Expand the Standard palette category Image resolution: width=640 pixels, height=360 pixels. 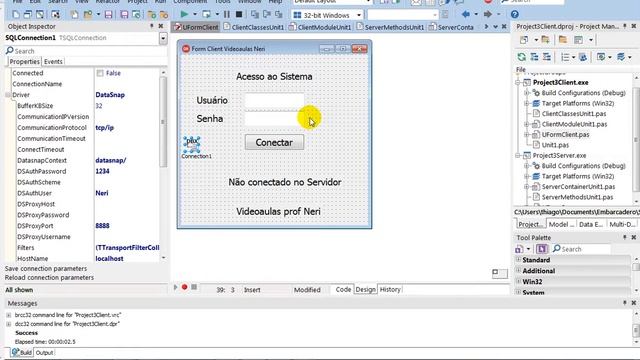click(518, 260)
